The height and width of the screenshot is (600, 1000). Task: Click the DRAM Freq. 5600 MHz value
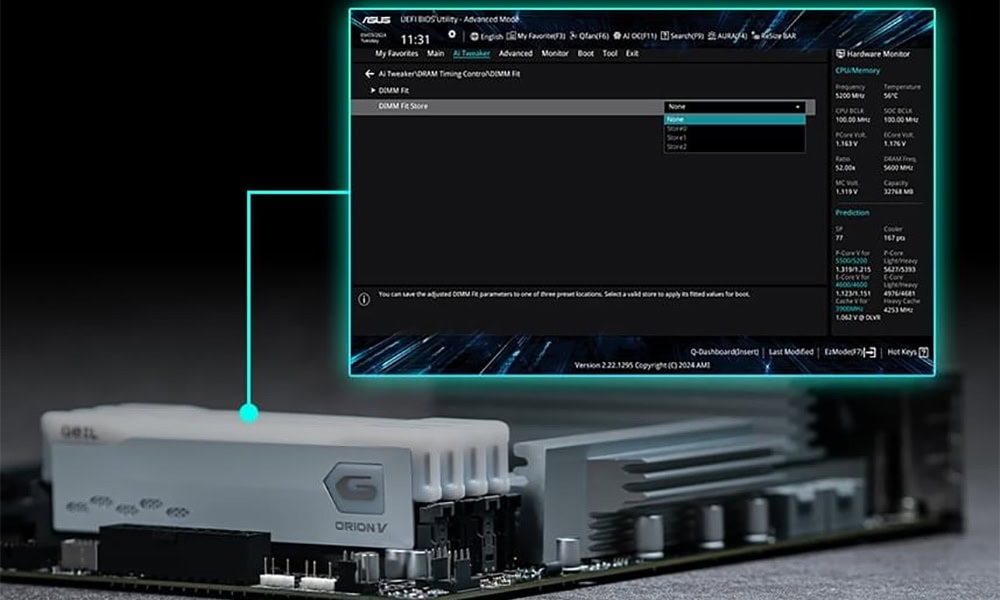pos(899,168)
